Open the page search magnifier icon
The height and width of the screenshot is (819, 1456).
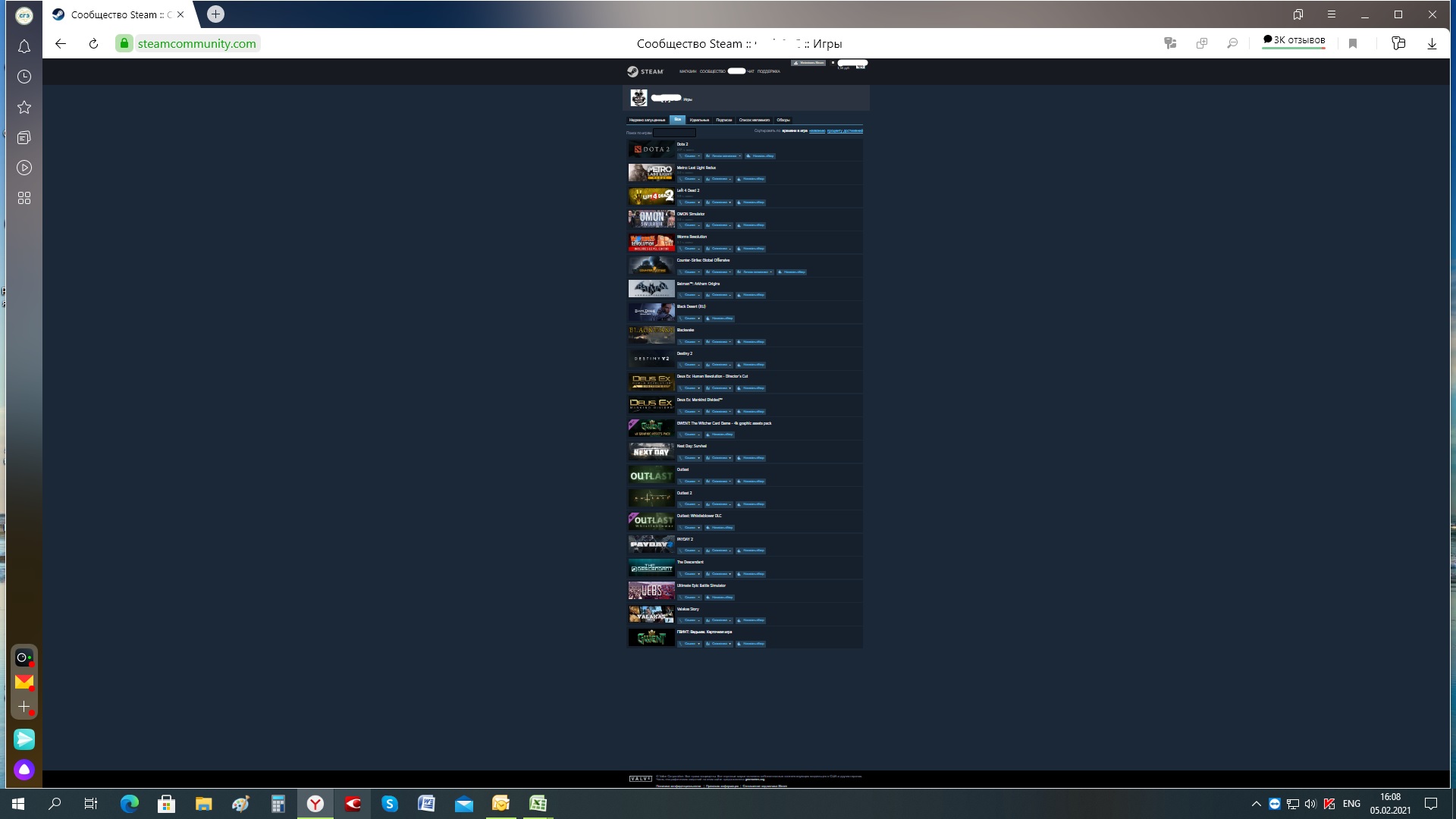(x=1232, y=43)
